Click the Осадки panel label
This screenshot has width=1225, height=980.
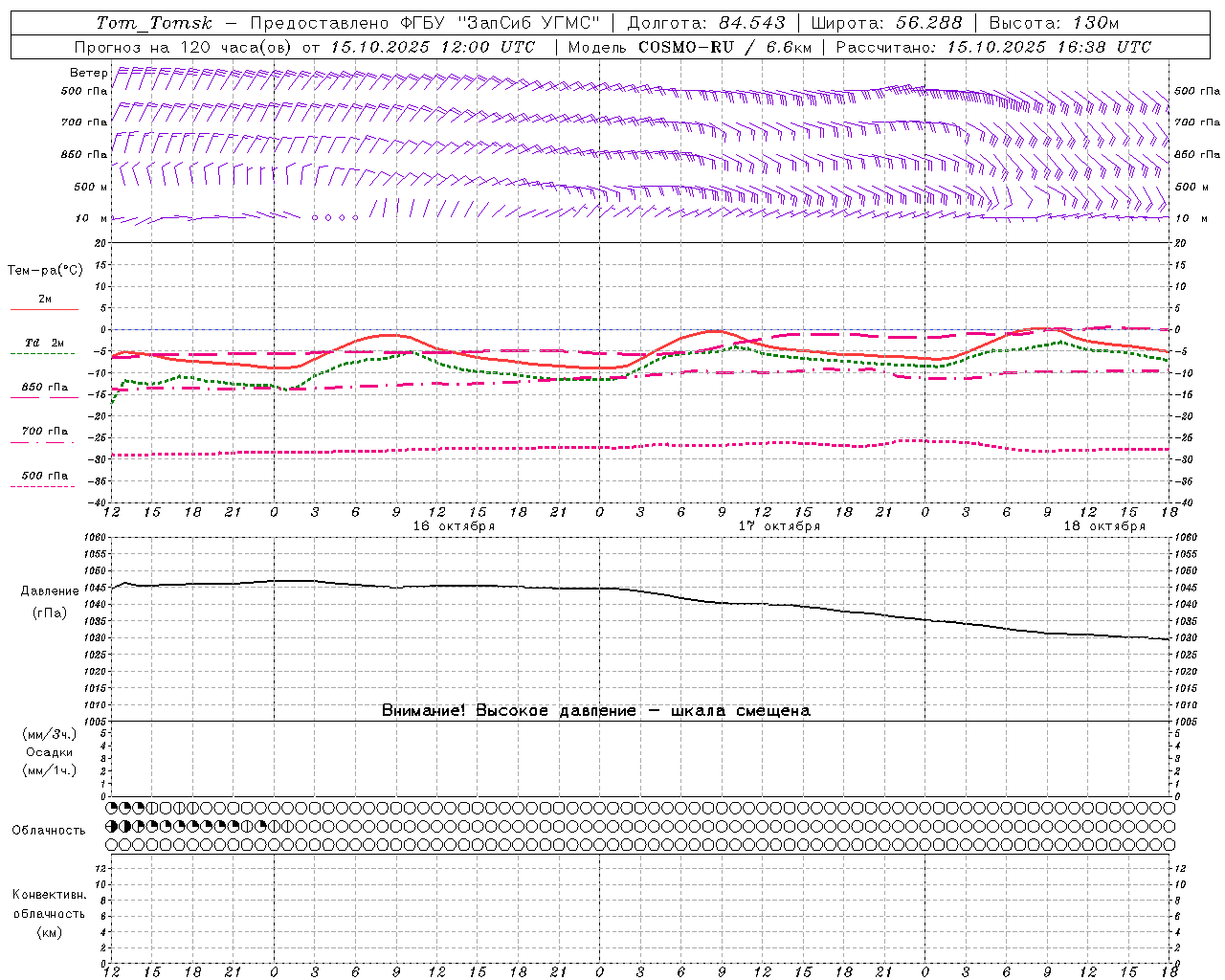click(x=50, y=752)
